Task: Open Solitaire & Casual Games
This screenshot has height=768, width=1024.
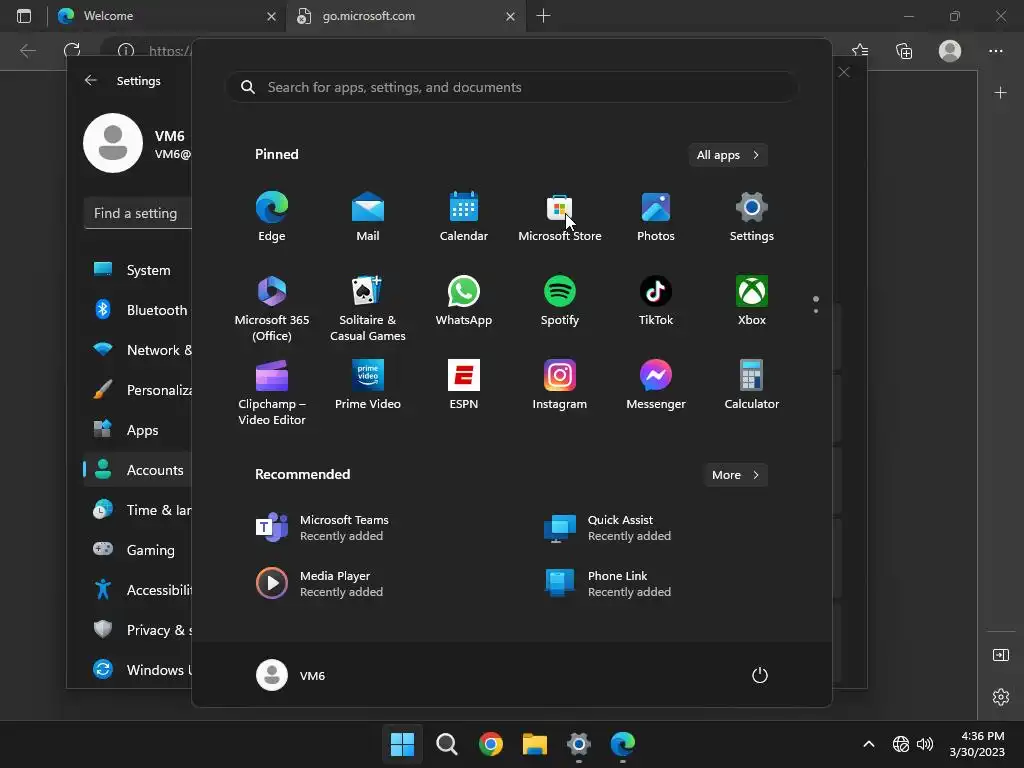Action: [x=368, y=308]
